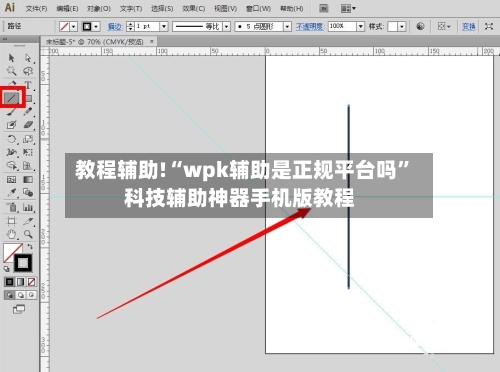Select the Free Transform tool
The image size is (500, 372).
click(28, 152)
